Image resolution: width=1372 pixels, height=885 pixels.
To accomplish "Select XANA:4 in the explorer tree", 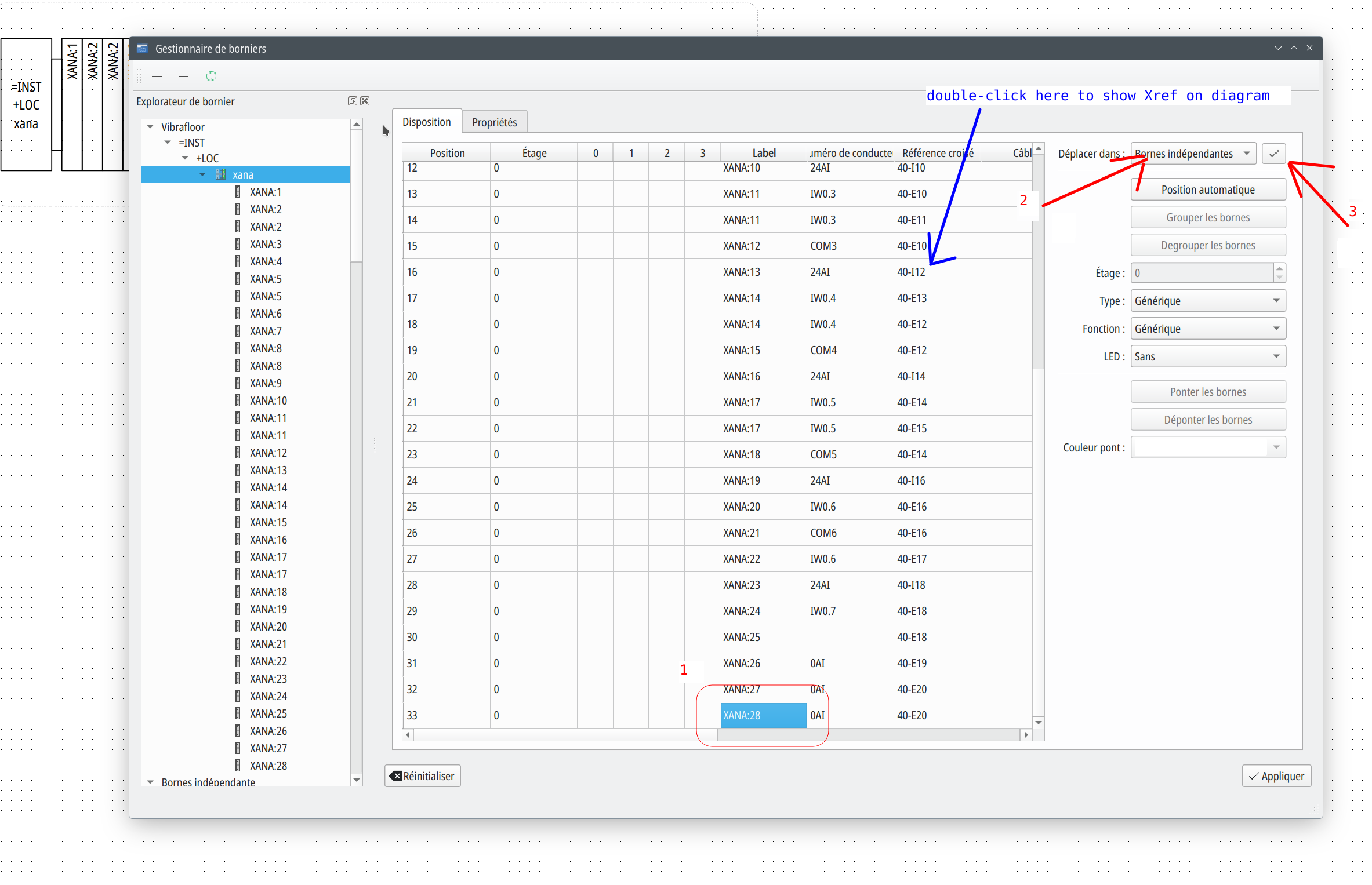I will 265,261.
